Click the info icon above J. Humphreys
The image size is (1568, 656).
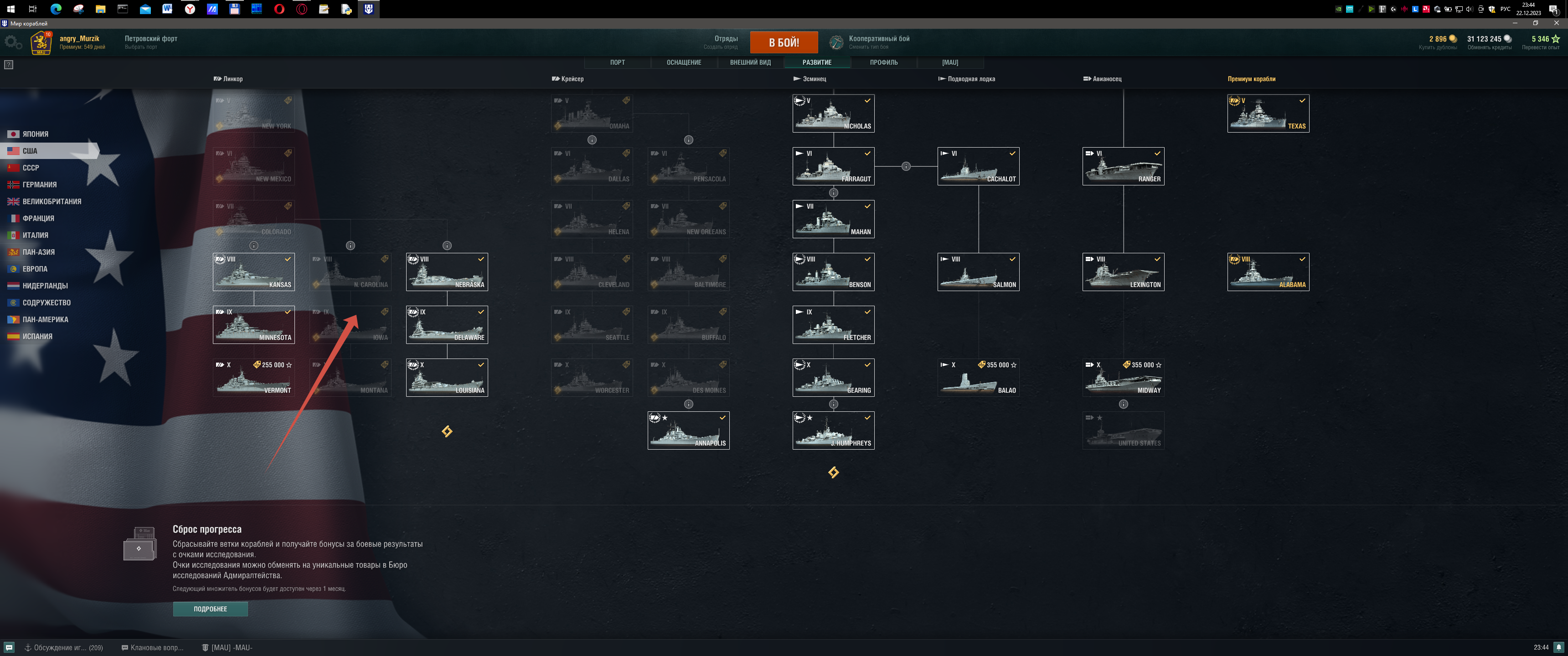tap(833, 404)
